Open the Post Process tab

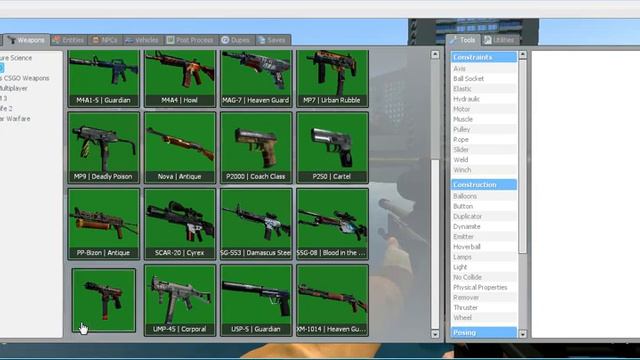tap(190, 40)
